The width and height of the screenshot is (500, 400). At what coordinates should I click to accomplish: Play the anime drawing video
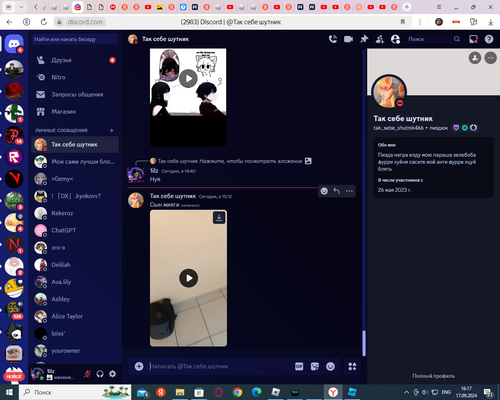tap(188, 79)
